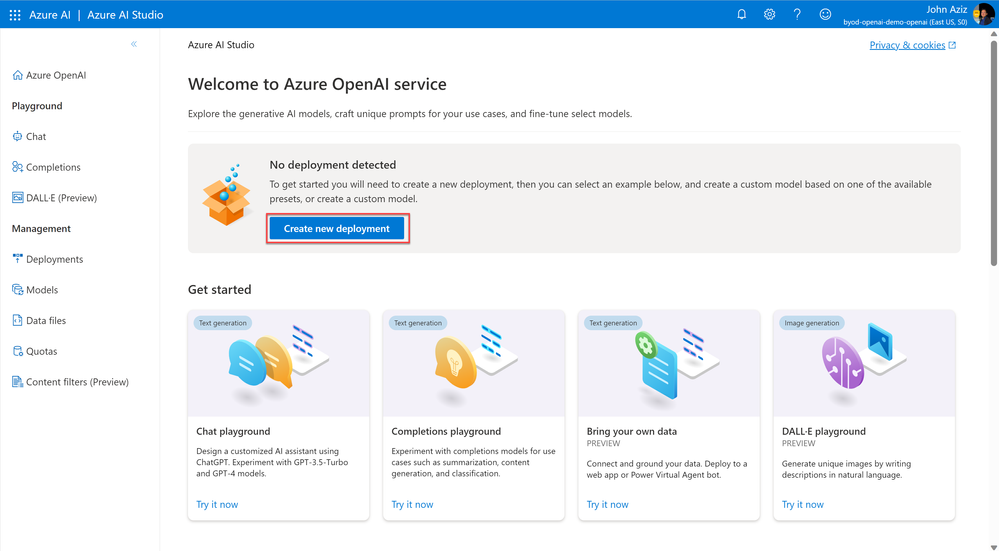Click the Image generation tag
The width and height of the screenshot is (999, 551).
point(812,323)
